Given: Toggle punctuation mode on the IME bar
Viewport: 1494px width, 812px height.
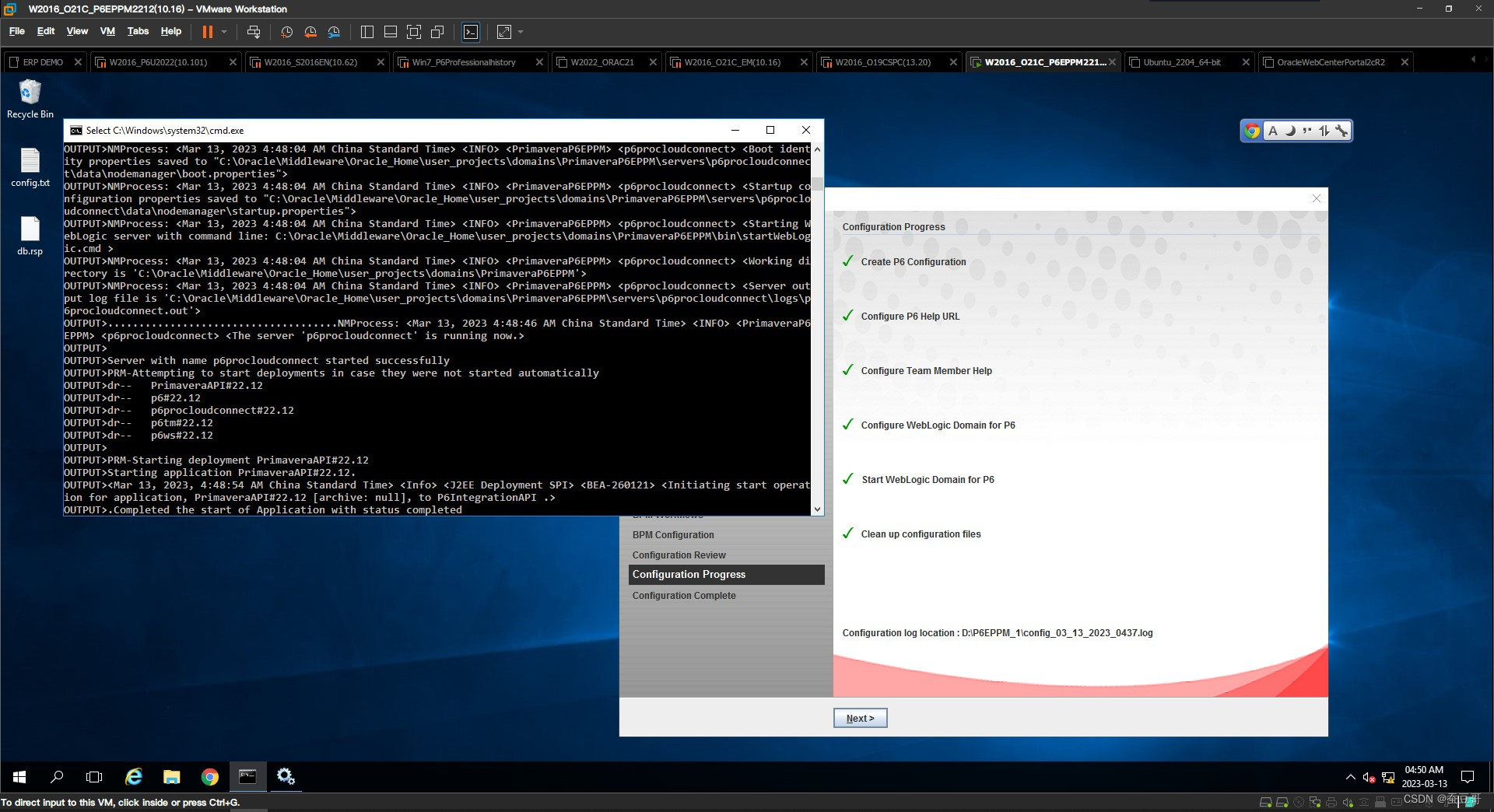Looking at the screenshot, I should tap(1306, 131).
